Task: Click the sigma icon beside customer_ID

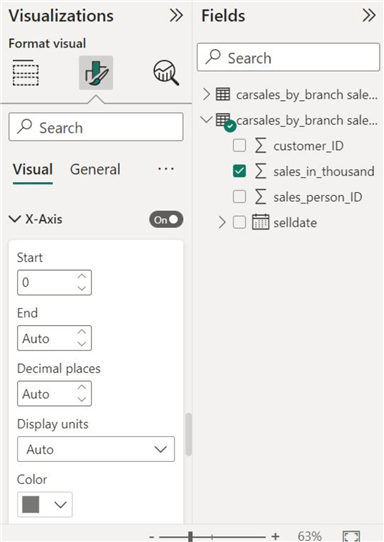Action: pos(260,146)
